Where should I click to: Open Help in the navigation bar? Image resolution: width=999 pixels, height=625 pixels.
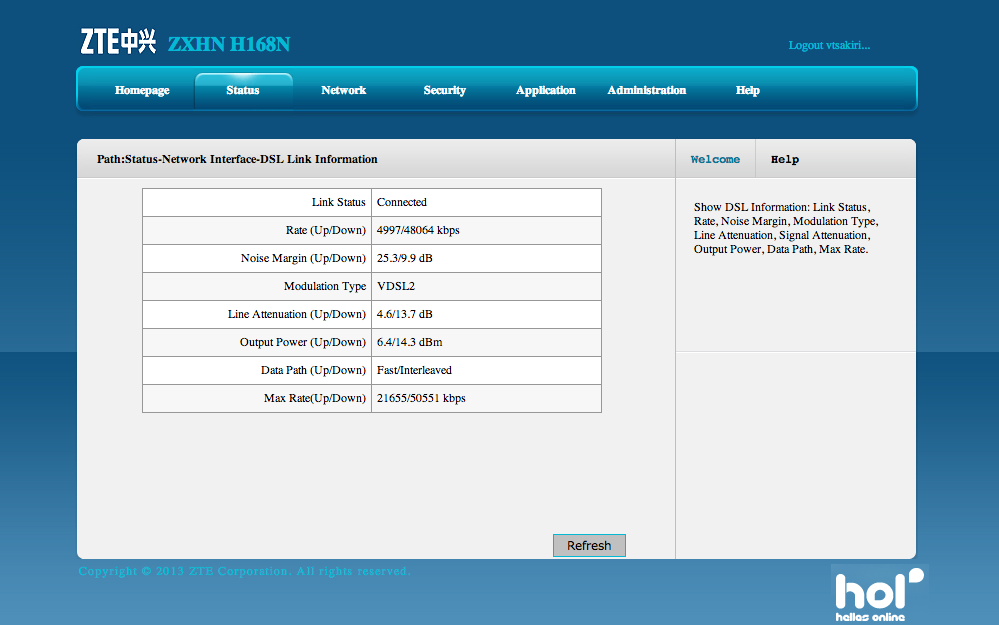pos(747,90)
